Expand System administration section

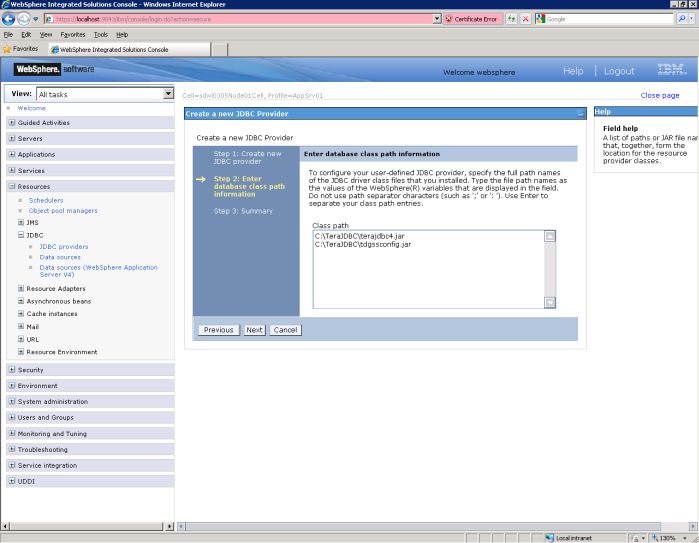[12, 401]
